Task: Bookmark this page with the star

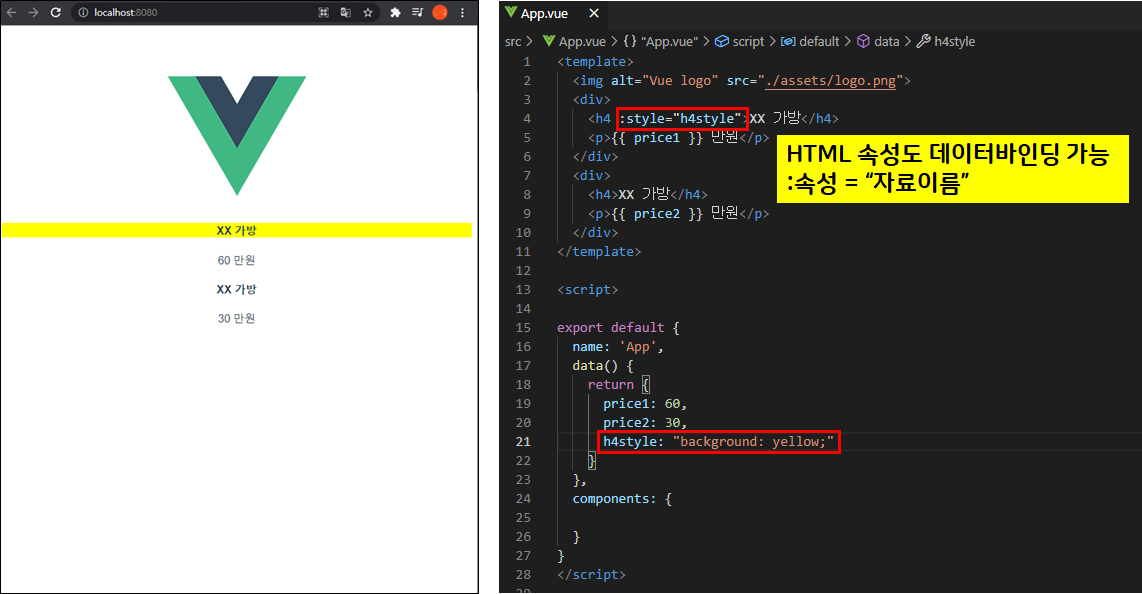Action: point(368,12)
